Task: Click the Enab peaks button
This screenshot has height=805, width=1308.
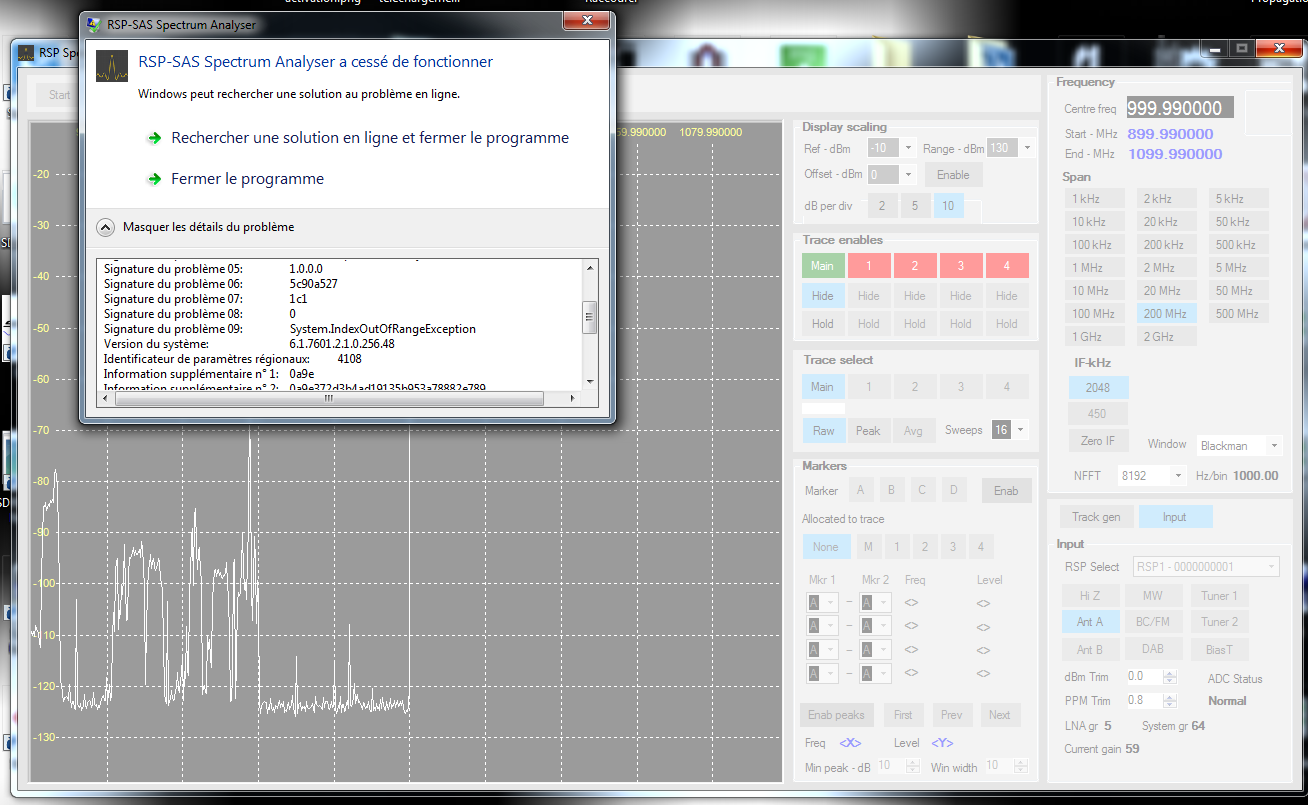Action: point(836,715)
